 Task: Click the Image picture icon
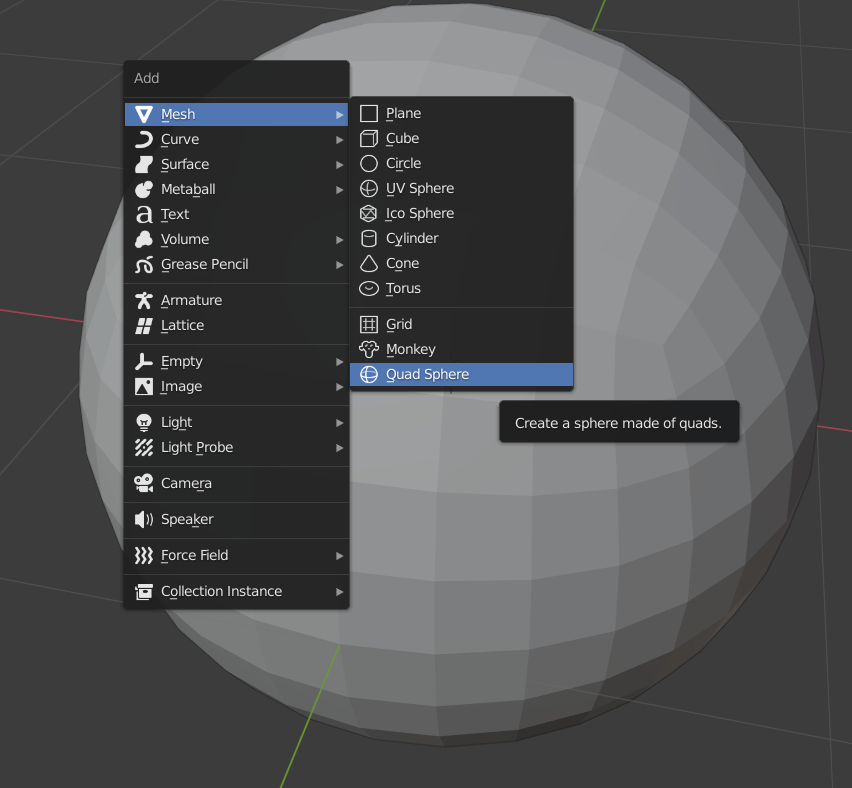[x=143, y=386]
